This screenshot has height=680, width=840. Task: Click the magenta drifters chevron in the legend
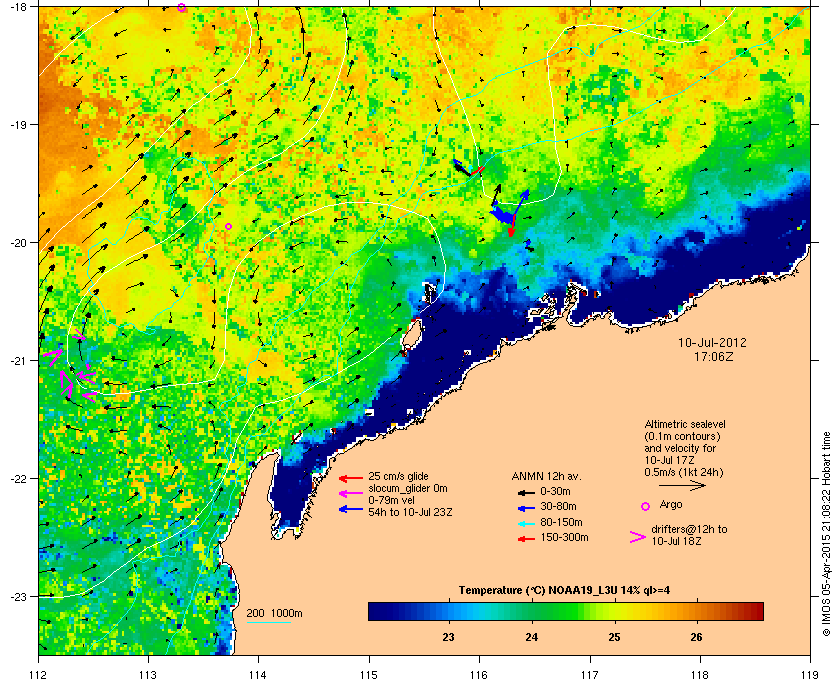tap(637, 537)
